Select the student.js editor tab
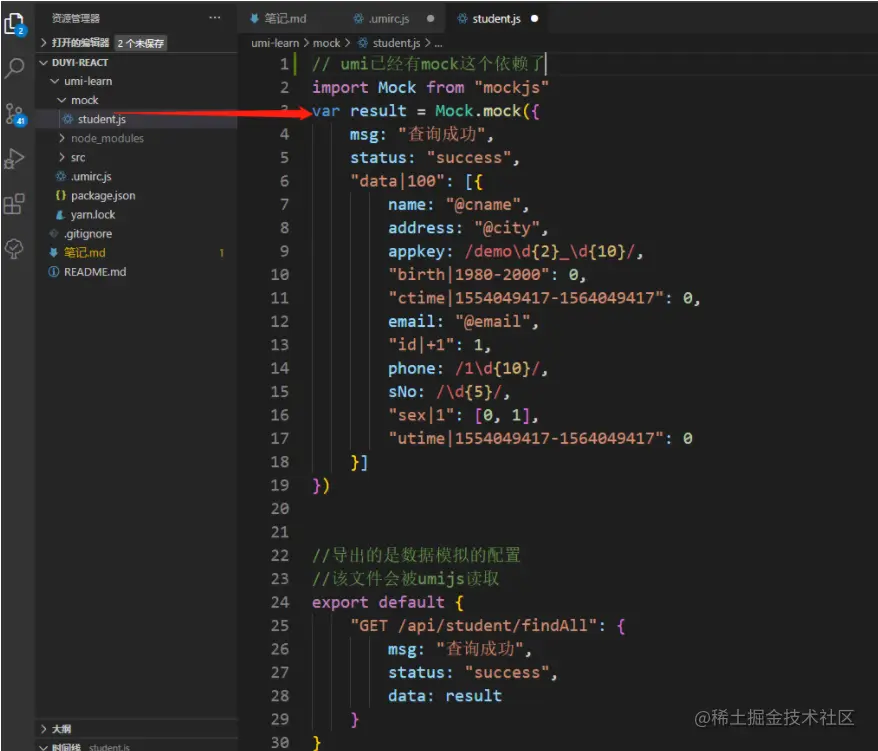 click(x=496, y=18)
